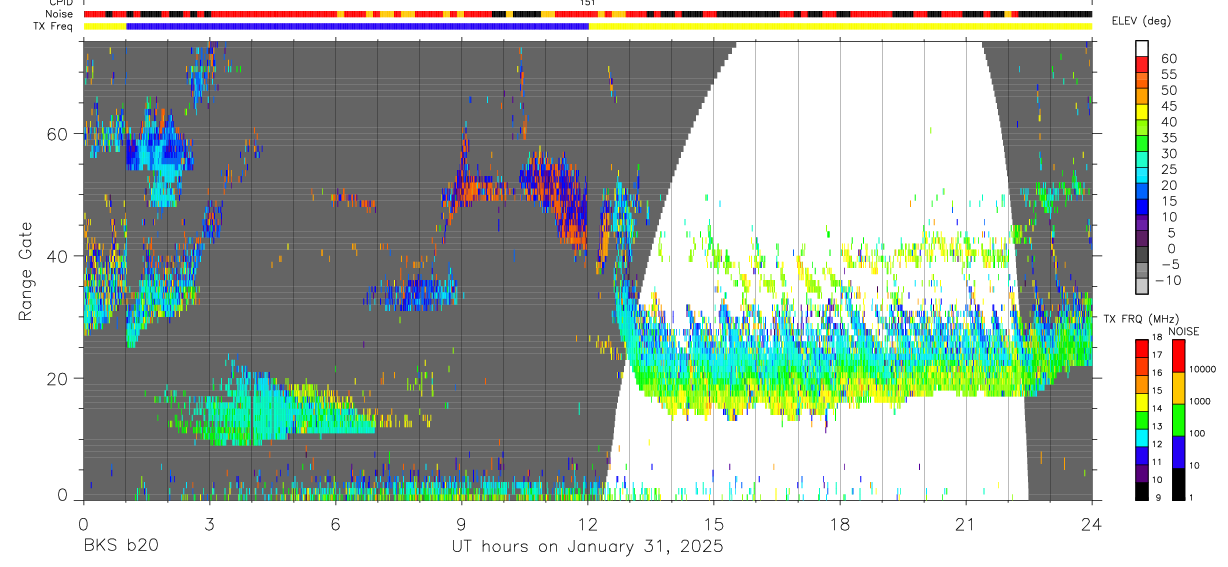This screenshot has width=1228, height=567.
Task: Select ELEV colorbar yellow band between 40 and 45
Action: (1141, 111)
